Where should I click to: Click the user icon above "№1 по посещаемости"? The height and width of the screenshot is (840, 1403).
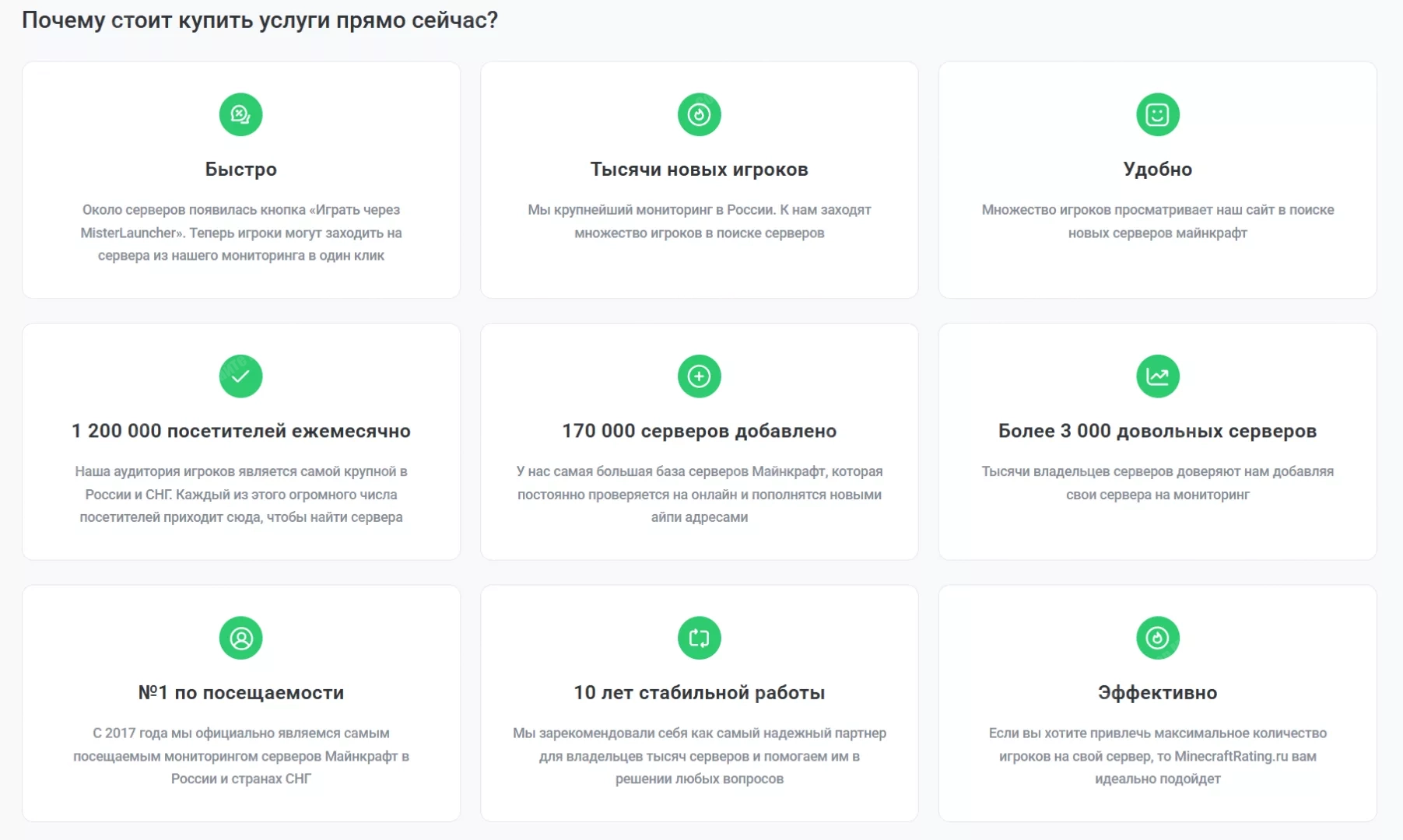point(240,638)
